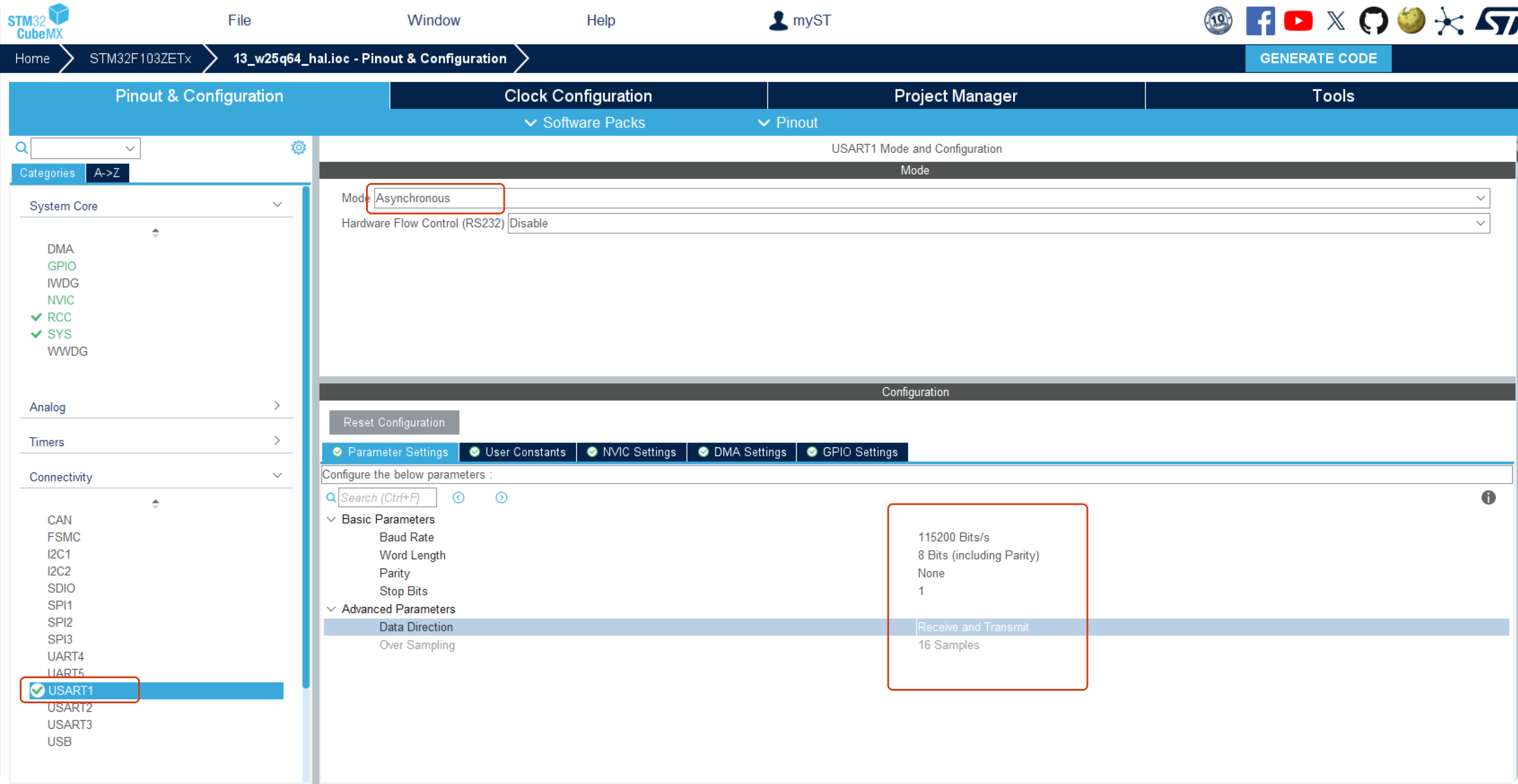The width and height of the screenshot is (1518, 784).
Task: Go to previous search result arrow
Action: (x=459, y=498)
